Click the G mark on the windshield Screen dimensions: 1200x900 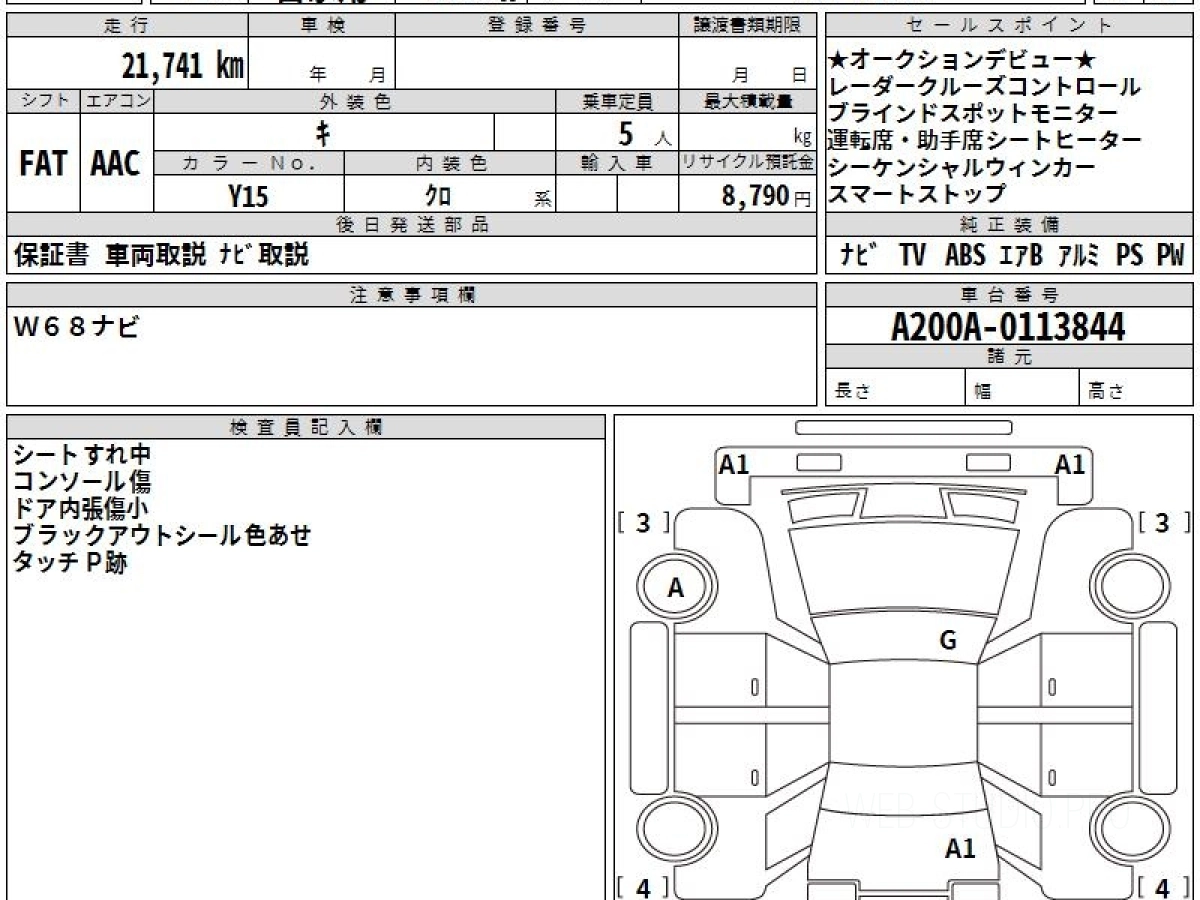click(948, 641)
